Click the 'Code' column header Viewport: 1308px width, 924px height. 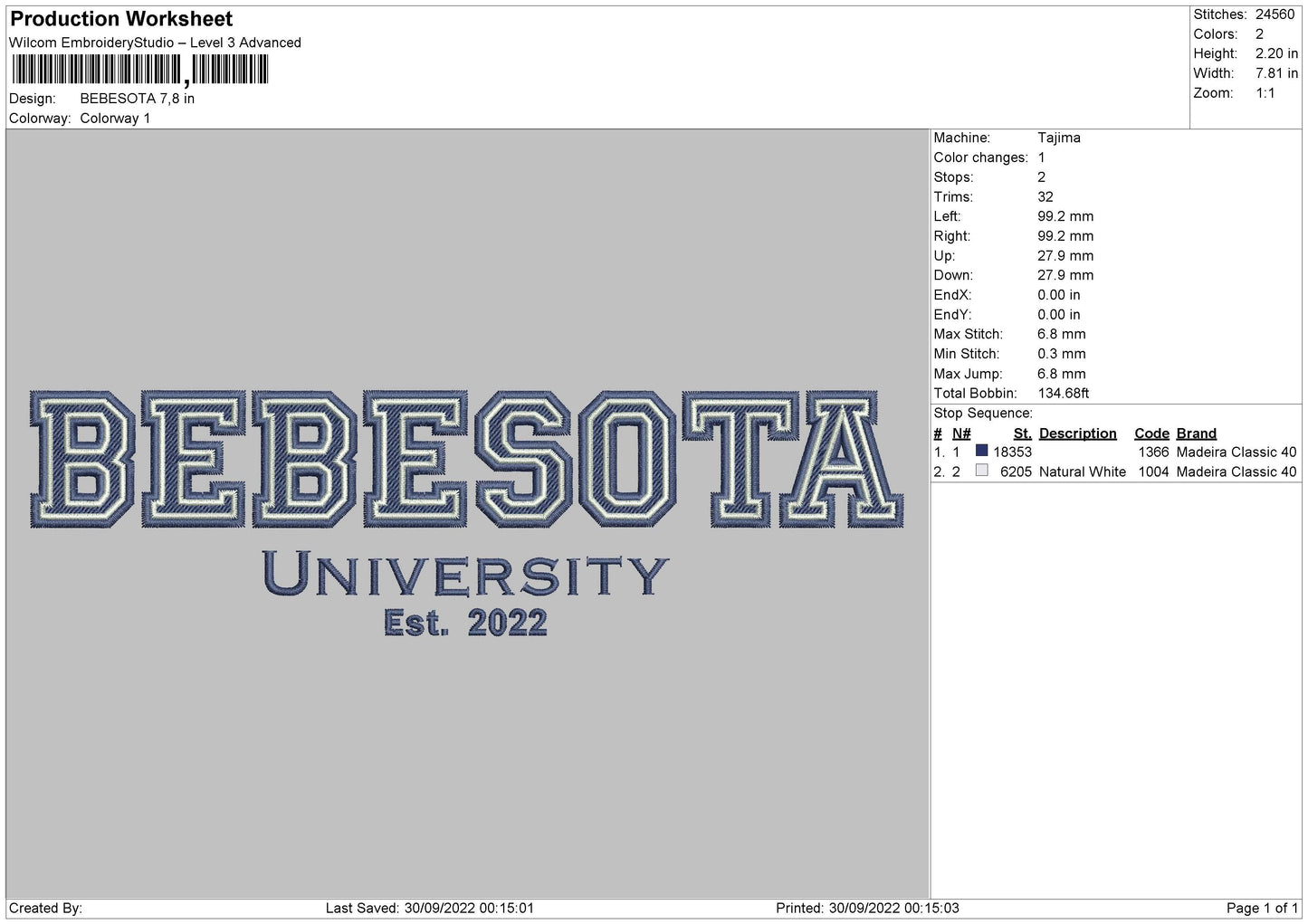[1151, 433]
